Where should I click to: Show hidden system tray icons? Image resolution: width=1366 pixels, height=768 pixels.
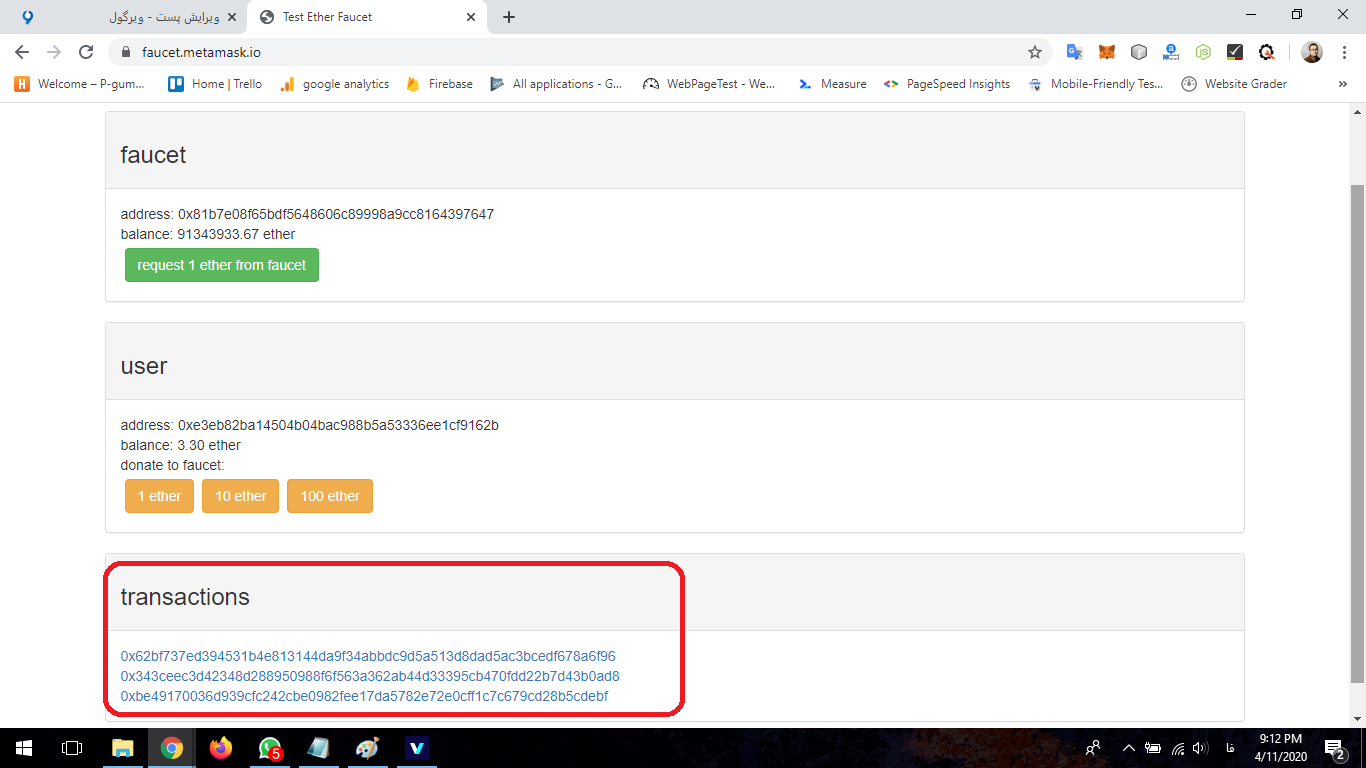point(1128,747)
